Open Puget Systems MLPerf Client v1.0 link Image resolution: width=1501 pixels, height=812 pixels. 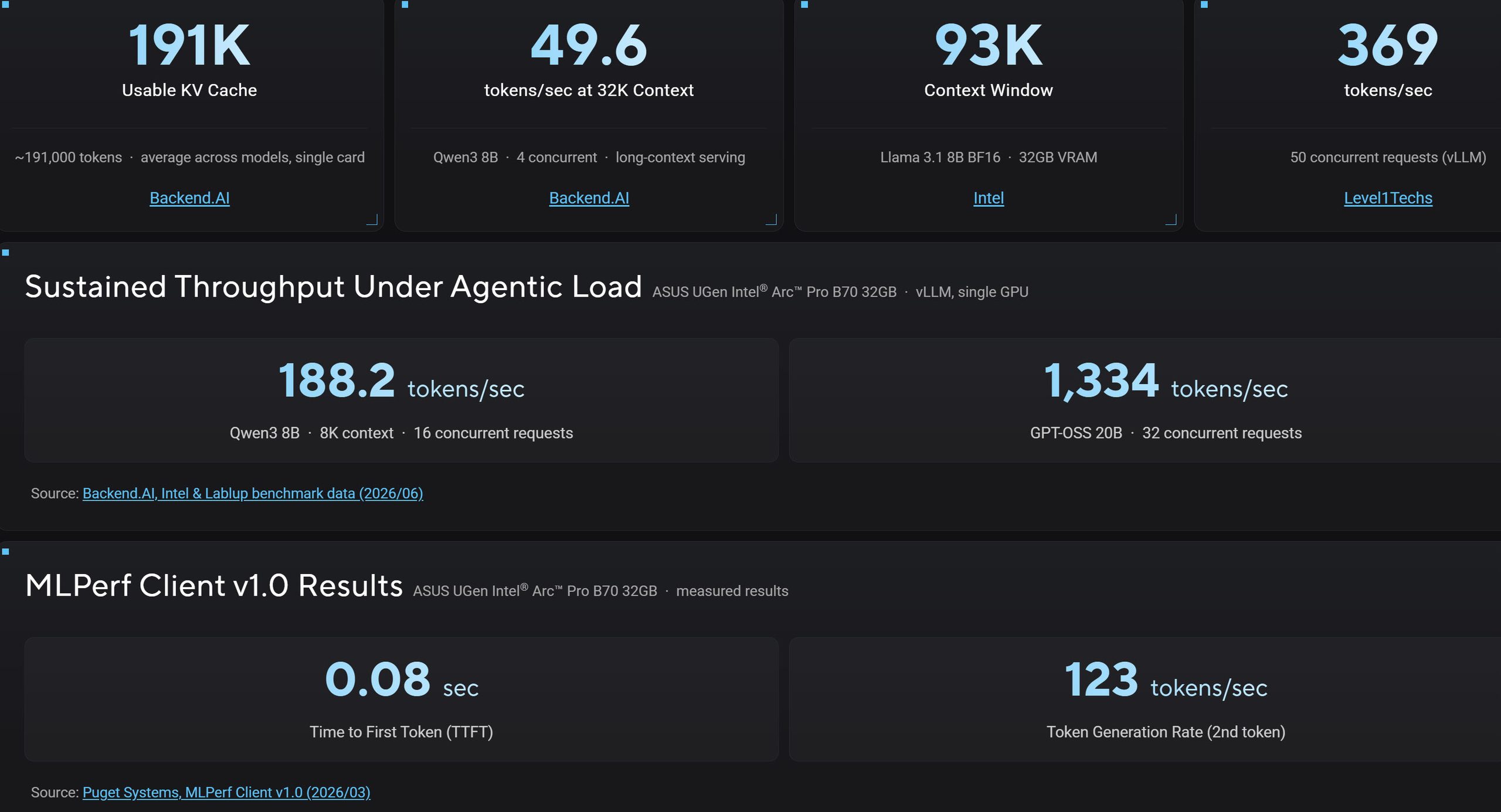point(226,793)
